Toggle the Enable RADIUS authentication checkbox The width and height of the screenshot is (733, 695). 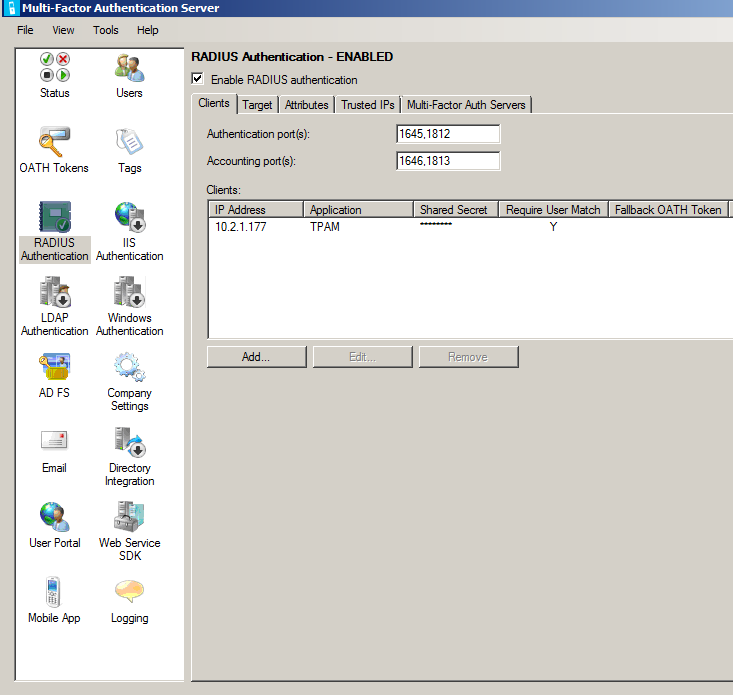pyautogui.click(x=197, y=79)
